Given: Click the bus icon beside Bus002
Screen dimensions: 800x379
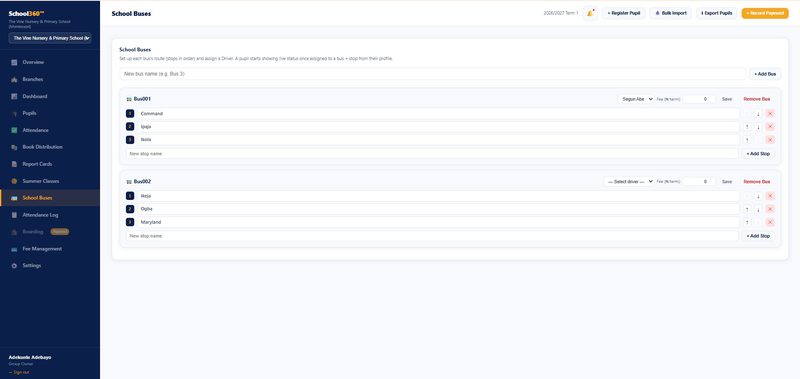Looking at the screenshot, I should point(129,182).
